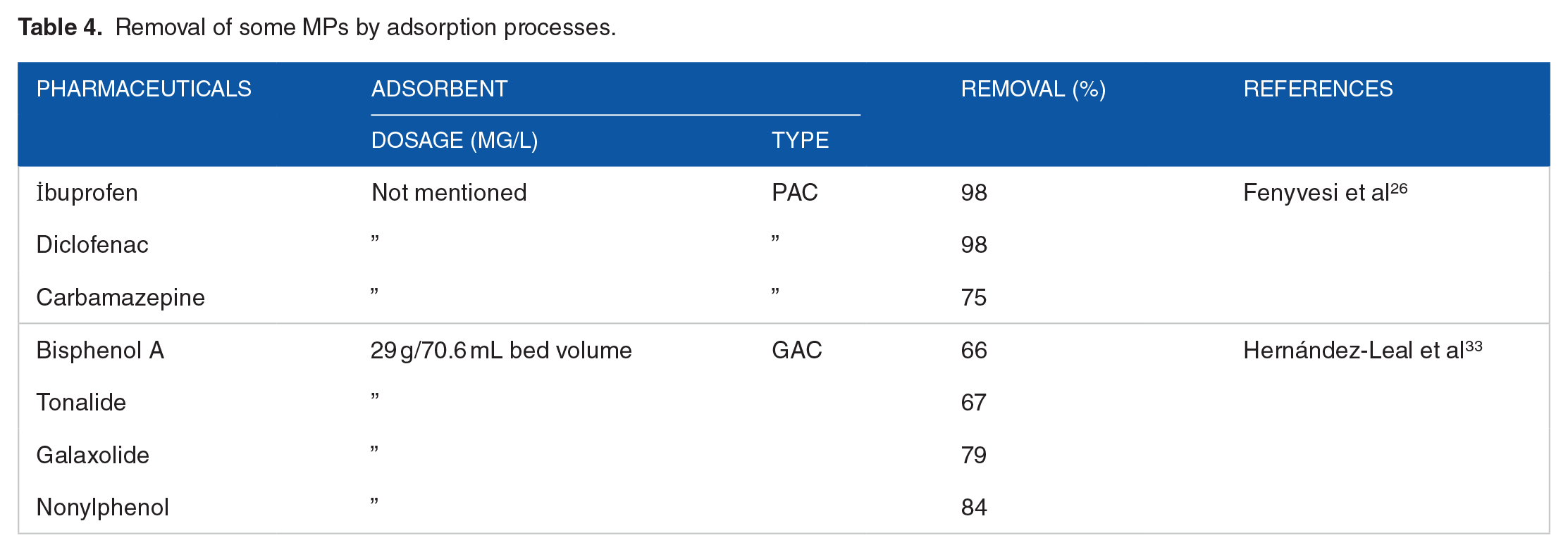The height and width of the screenshot is (552, 1568).
Task: Select the GAC adsorbent type cell
Action: tap(797, 350)
